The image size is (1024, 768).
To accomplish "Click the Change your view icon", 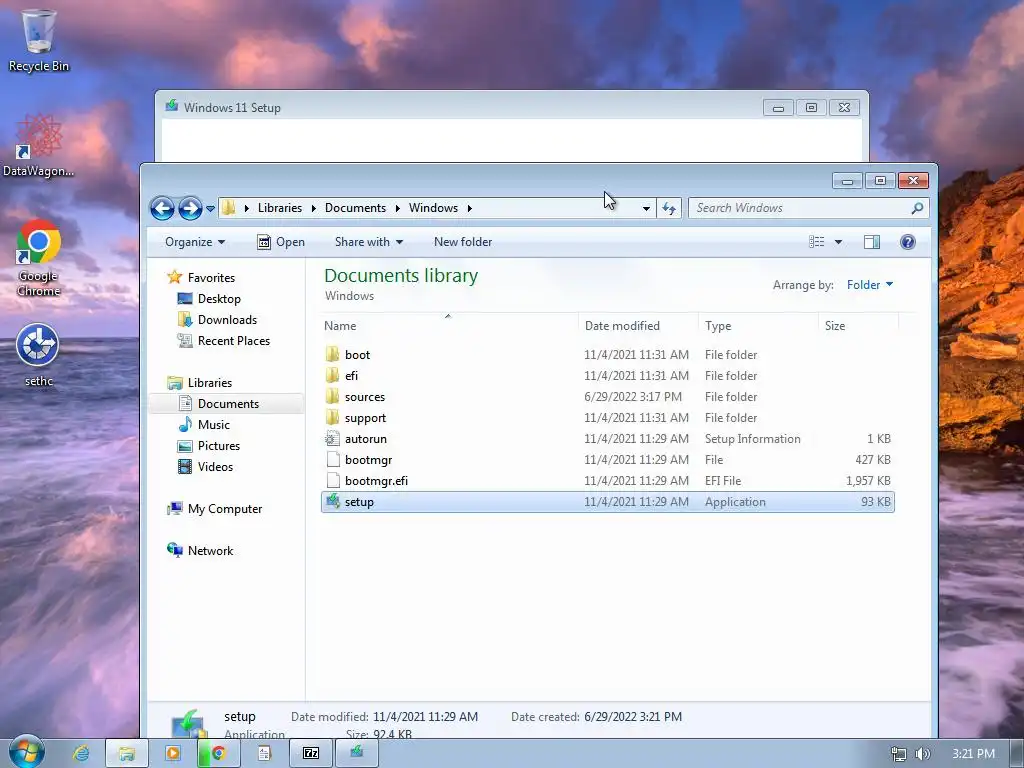I will coord(816,242).
